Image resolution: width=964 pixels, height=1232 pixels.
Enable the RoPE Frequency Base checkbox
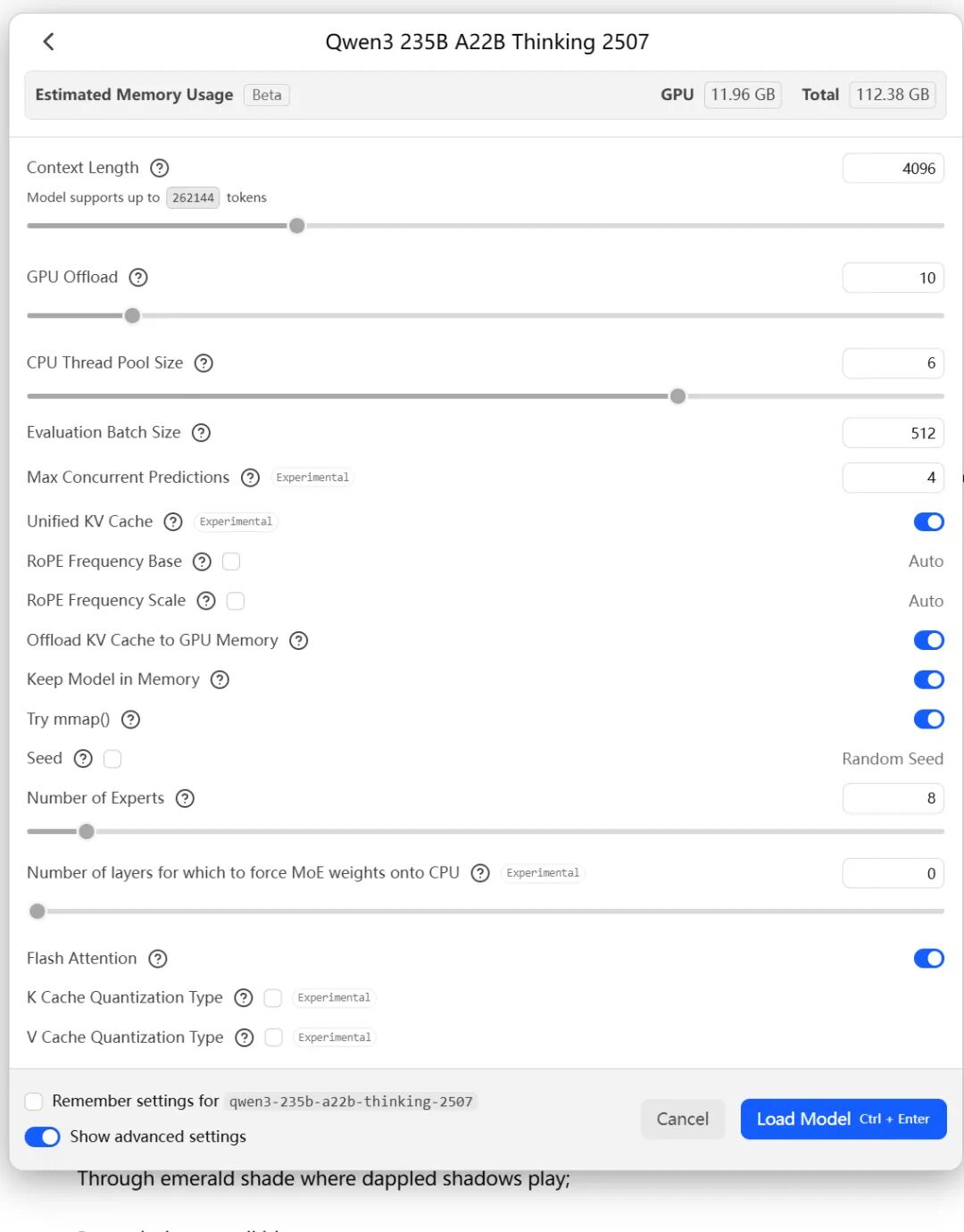[x=231, y=562]
